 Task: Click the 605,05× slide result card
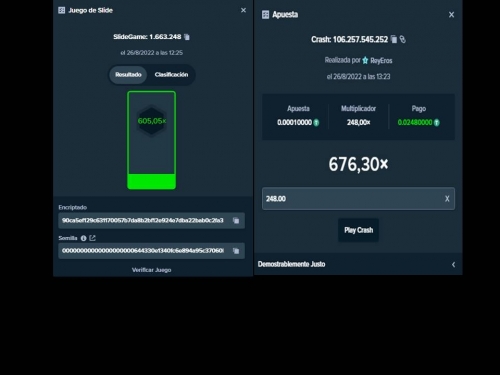(x=152, y=140)
